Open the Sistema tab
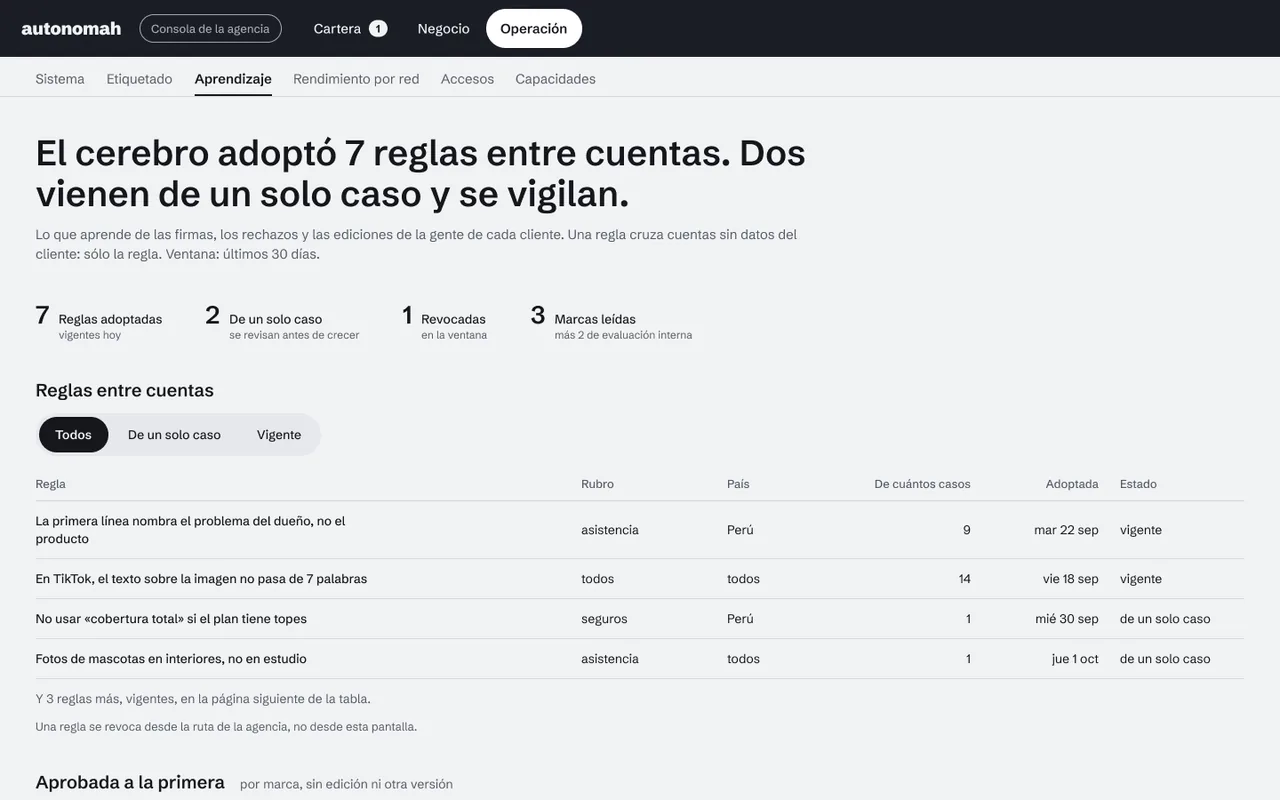1280x800 pixels. [x=60, y=79]
